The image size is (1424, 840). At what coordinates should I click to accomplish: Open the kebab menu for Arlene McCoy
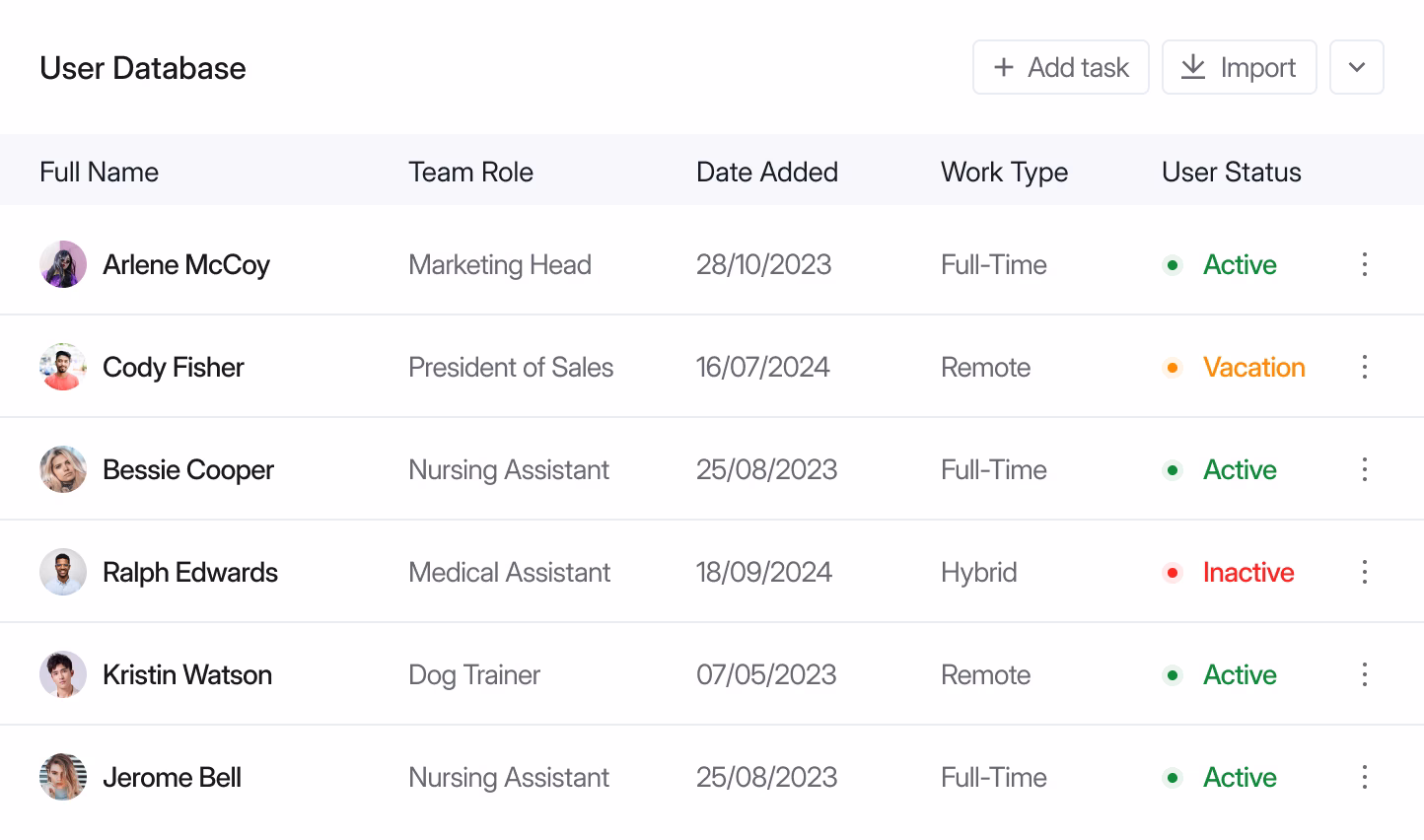[1364, 264]
